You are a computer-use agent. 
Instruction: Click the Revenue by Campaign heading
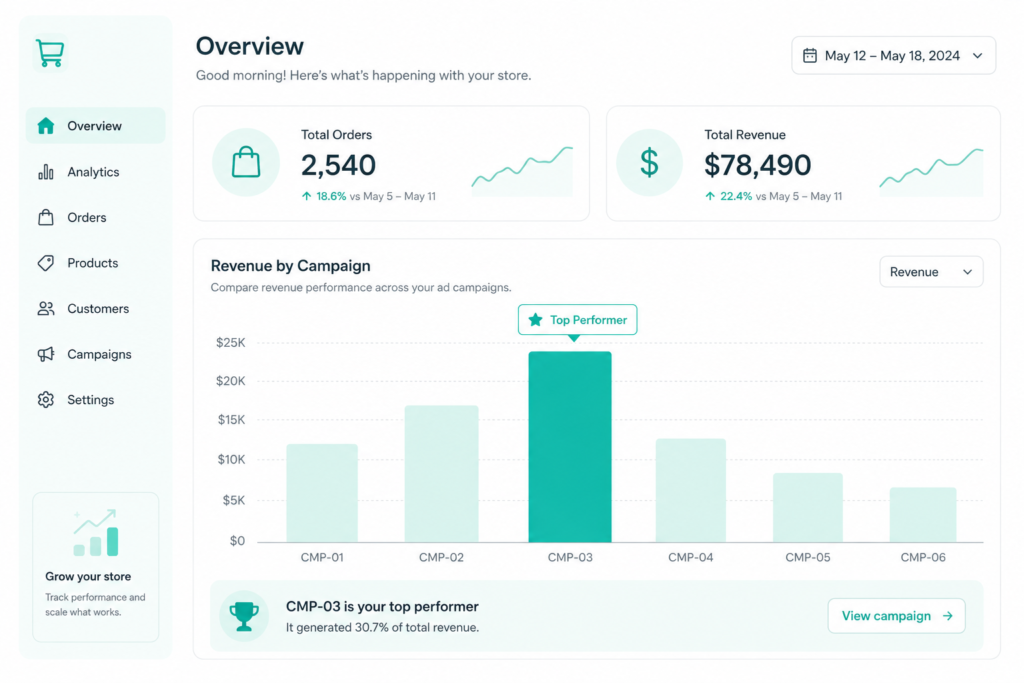point(291,266)
